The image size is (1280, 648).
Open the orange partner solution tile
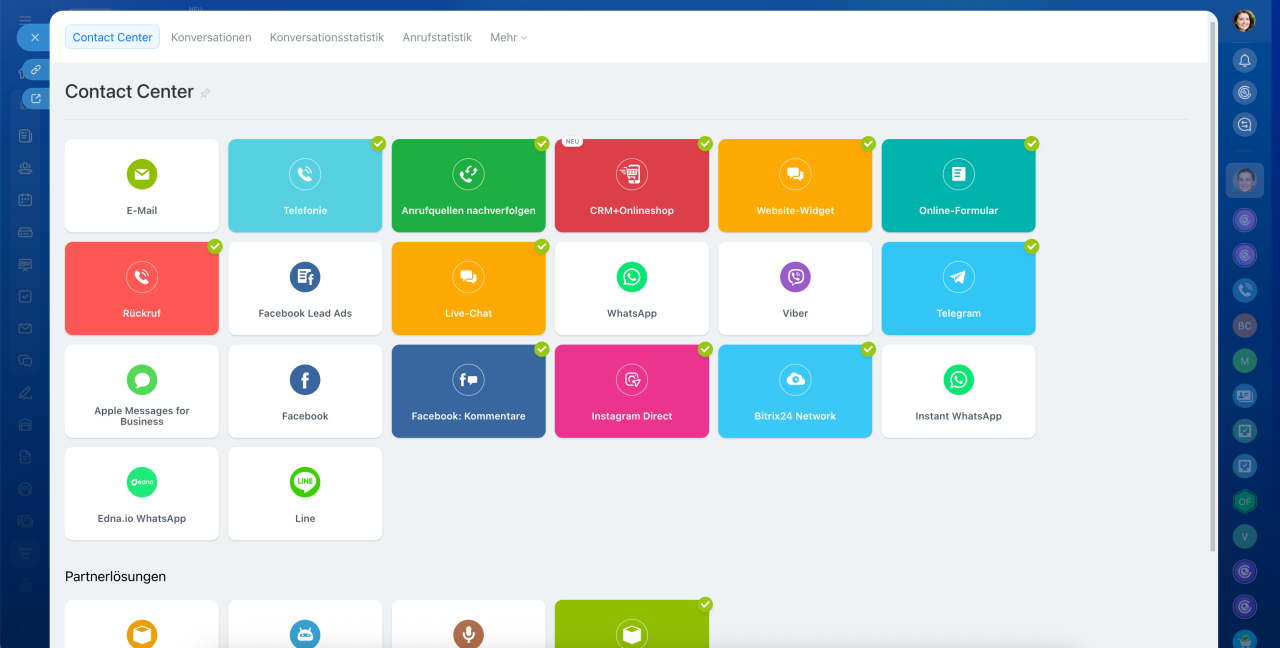point(141,624)
